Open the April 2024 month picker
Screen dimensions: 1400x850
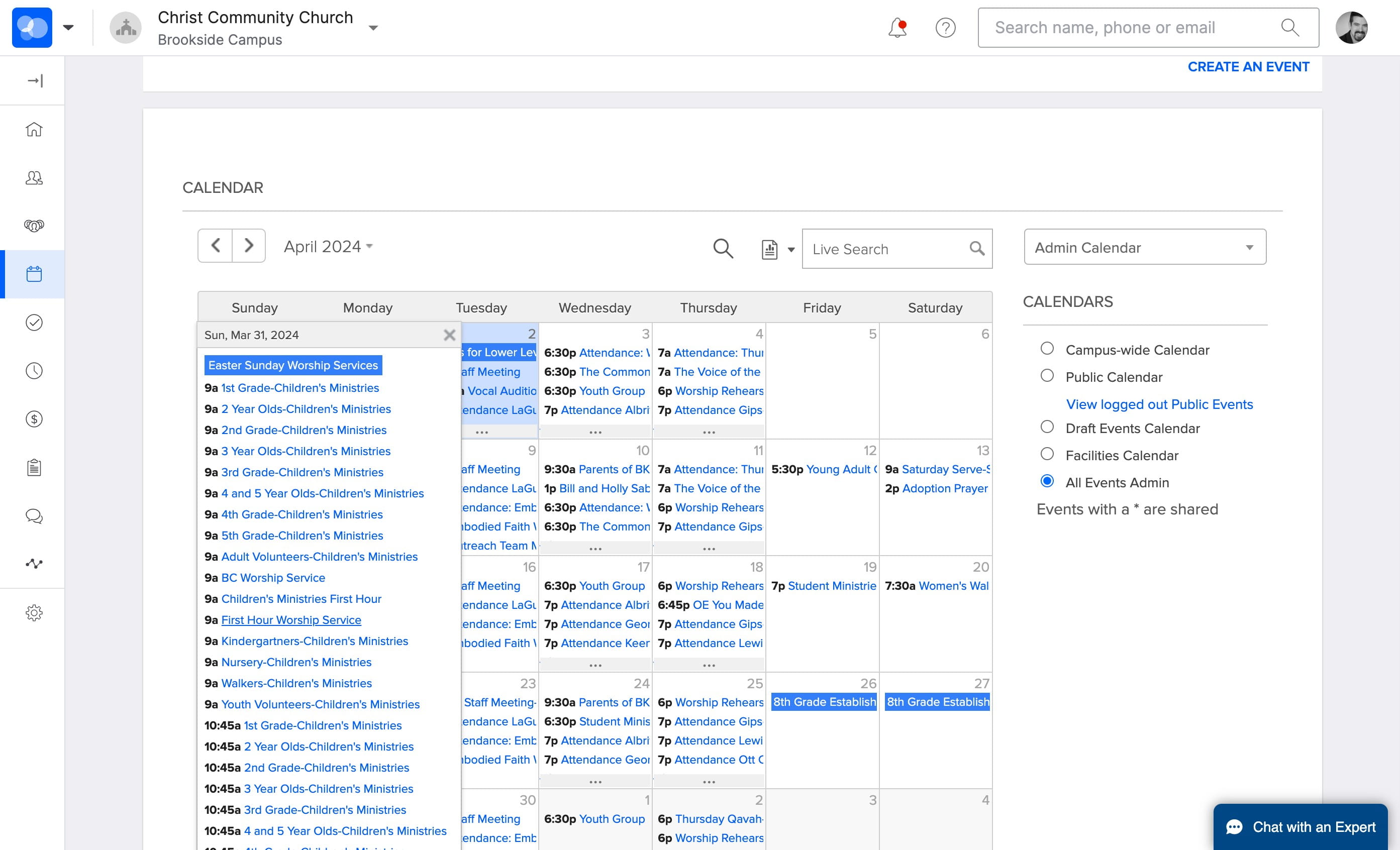pyautogui.click(x=329, y=246)
